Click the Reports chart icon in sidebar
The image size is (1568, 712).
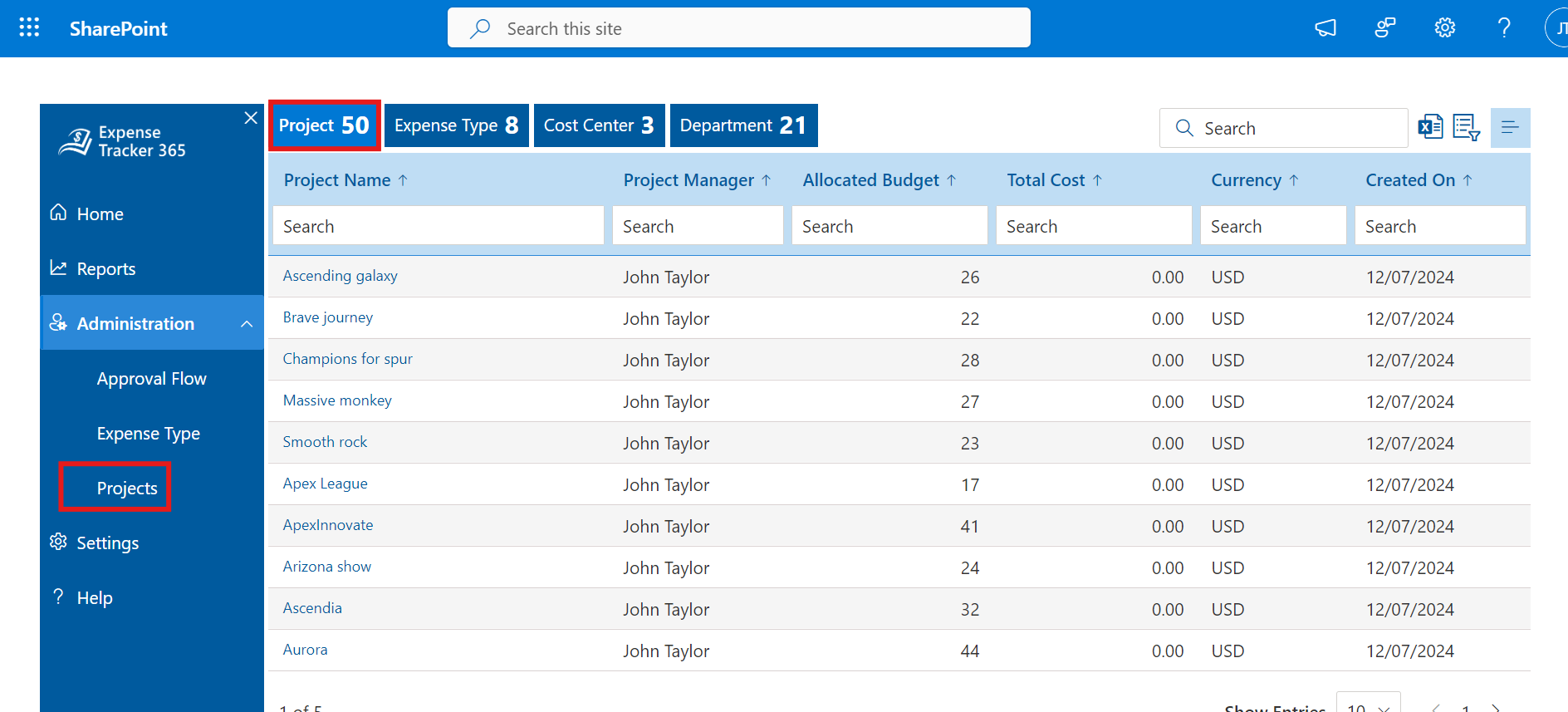[58, 268]
